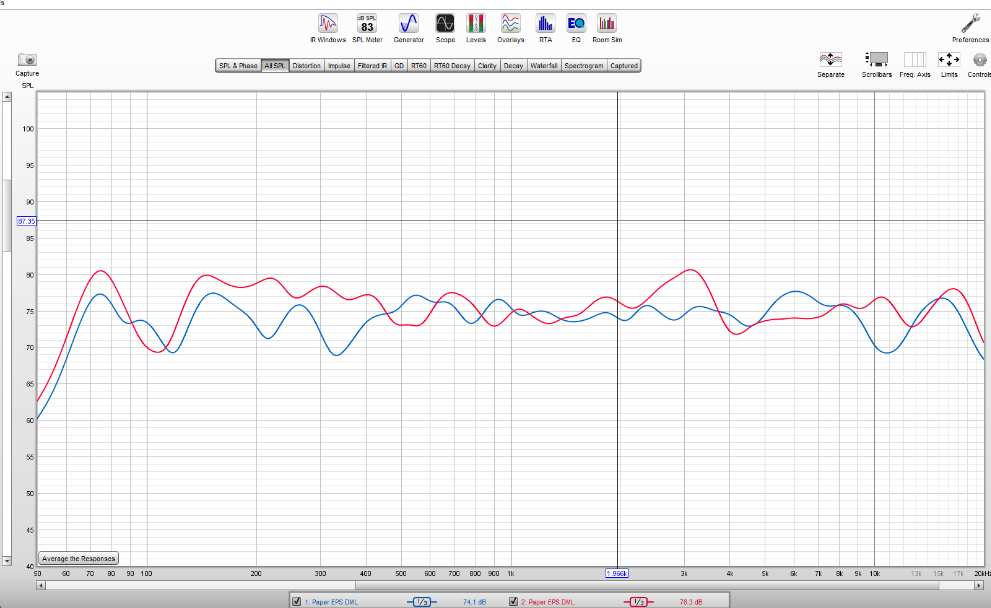Open the Levels meter
Image resolution: width=991 pixels, height=608 pixels.
(x=476, y=28)
